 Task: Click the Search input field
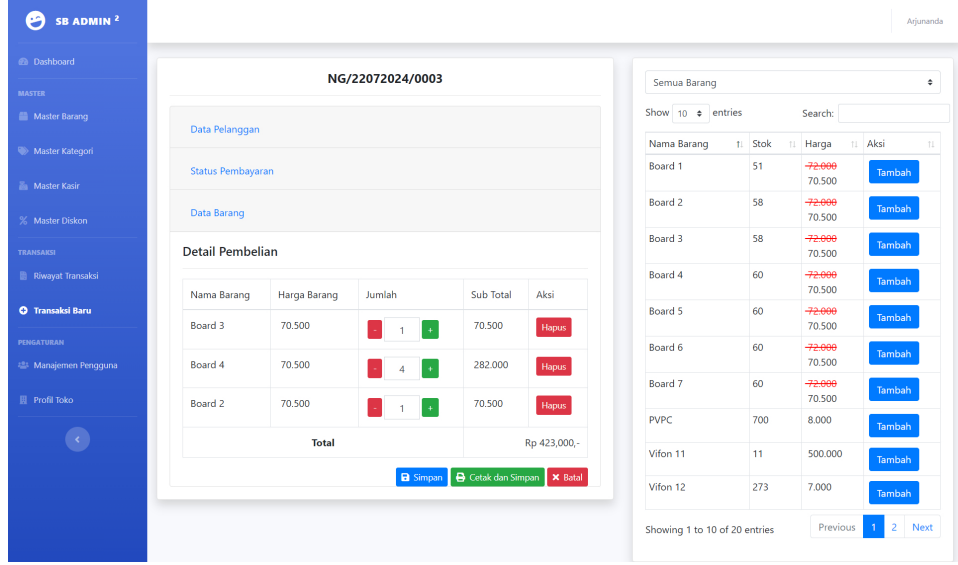(x=893, y=114)
